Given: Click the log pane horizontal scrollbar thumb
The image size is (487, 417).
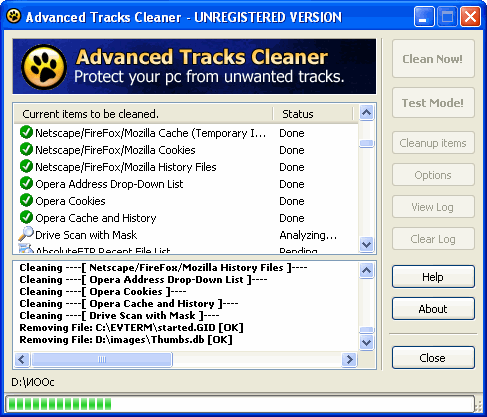Looking at the screenshot, I should (102, 359).
